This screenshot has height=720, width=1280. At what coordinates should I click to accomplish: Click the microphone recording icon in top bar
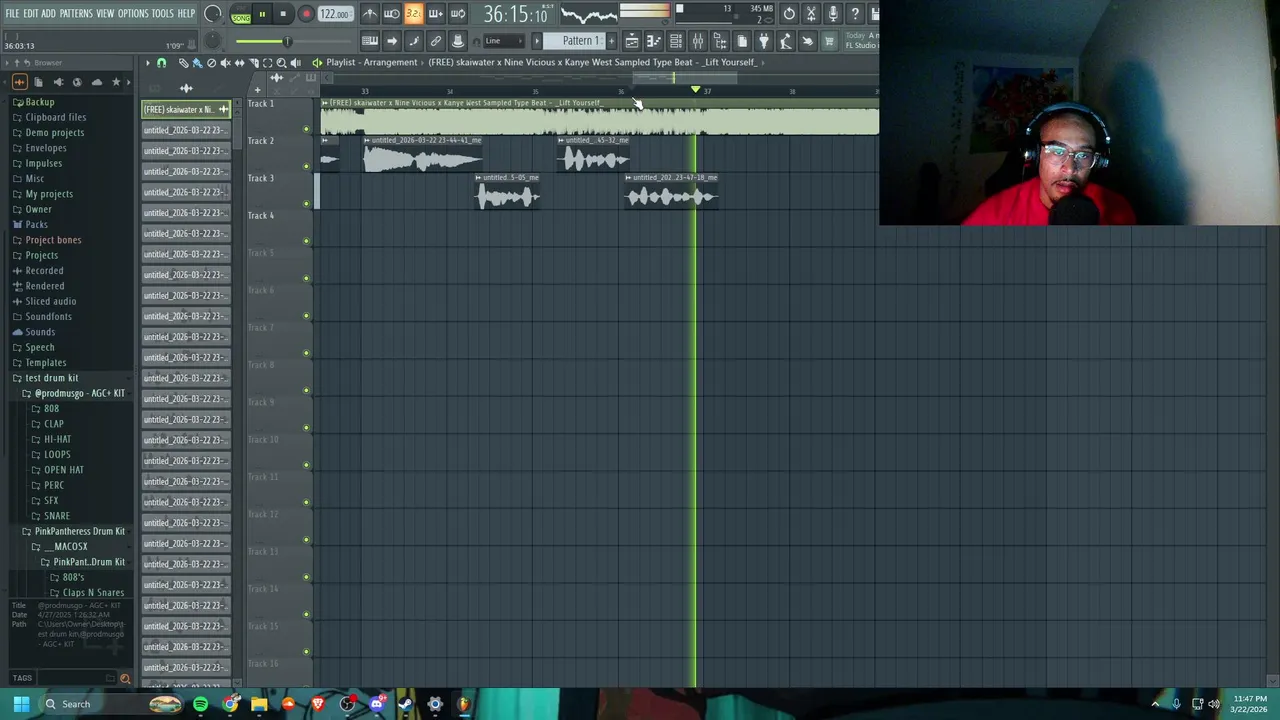tap(833, 14)
